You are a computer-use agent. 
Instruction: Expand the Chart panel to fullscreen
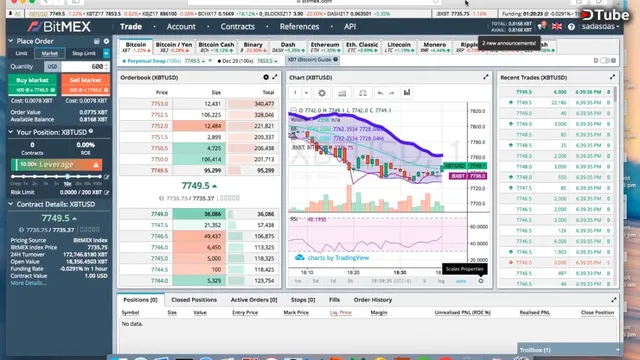tap(486, 77)
